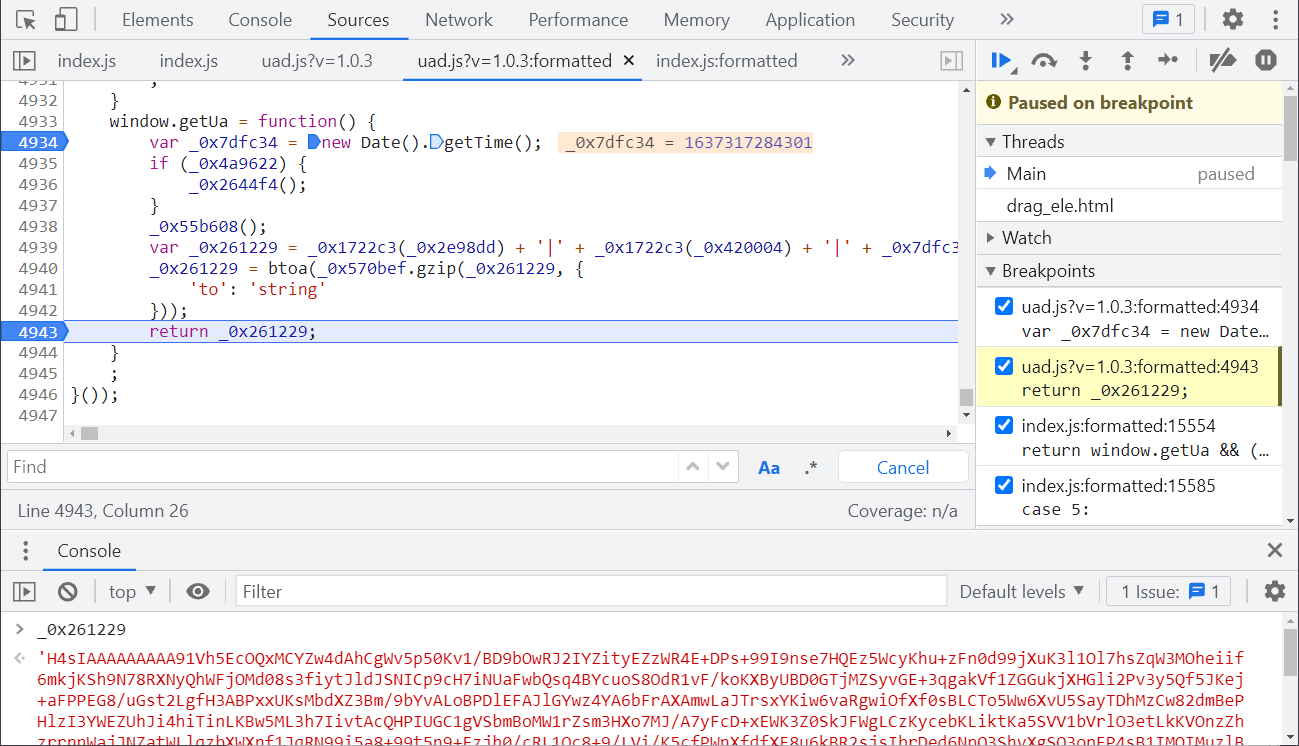
Task: Hide the debugger sidebar pane
Action: (952, 61)
